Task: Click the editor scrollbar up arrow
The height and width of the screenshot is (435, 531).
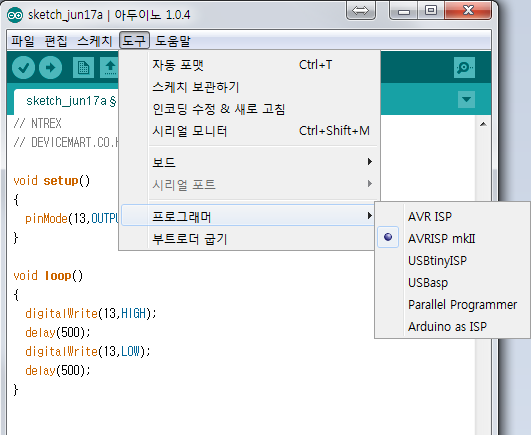Action: click(x=483, y=124)
